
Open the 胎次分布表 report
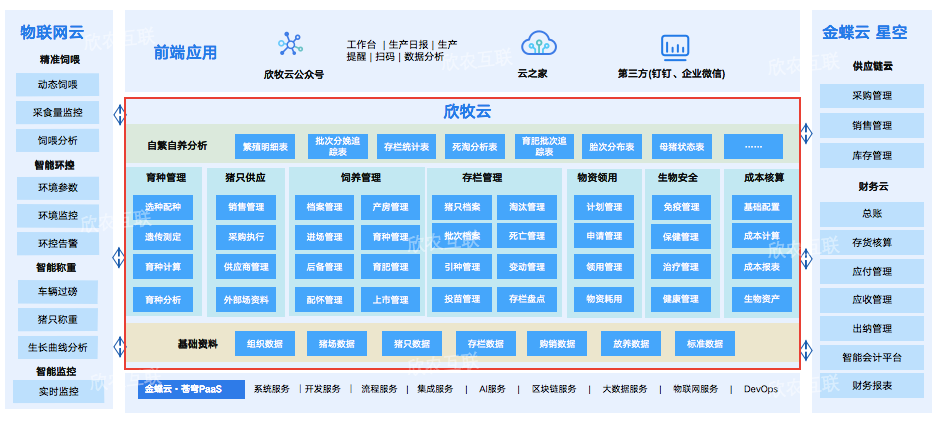click(x=612, y=147)
